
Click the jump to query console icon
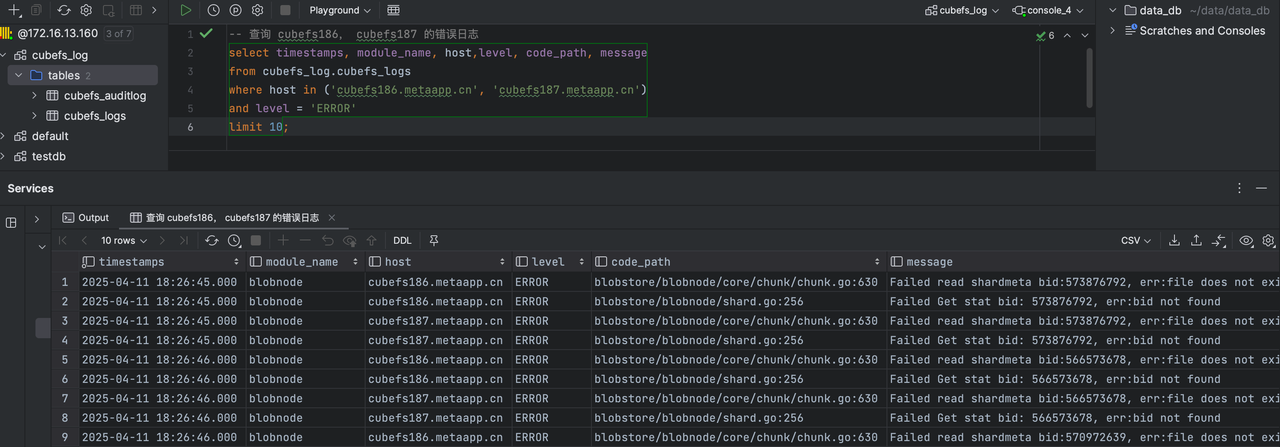(x=108, y=10)
